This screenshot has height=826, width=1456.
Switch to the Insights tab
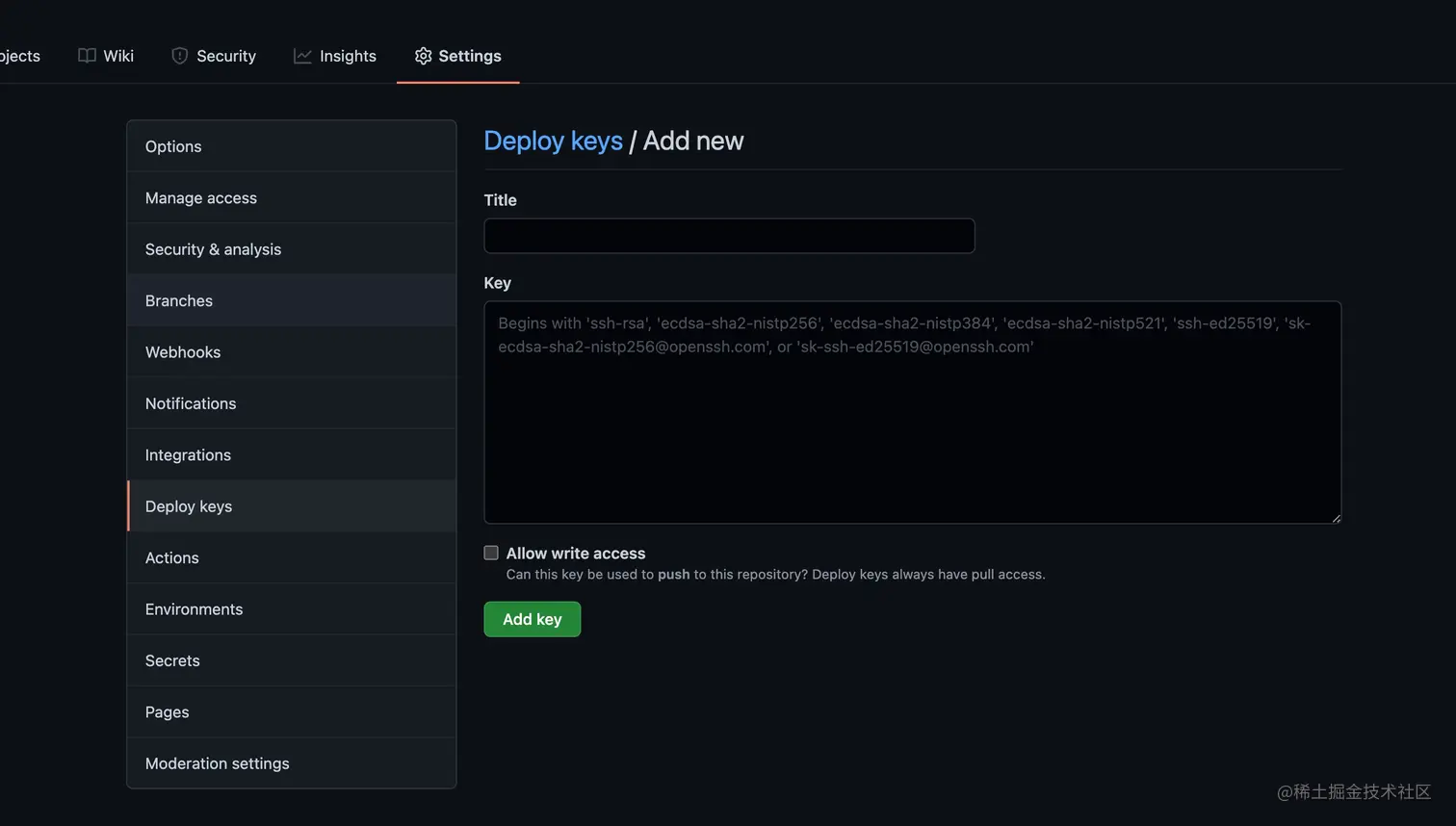click(335, 56)
